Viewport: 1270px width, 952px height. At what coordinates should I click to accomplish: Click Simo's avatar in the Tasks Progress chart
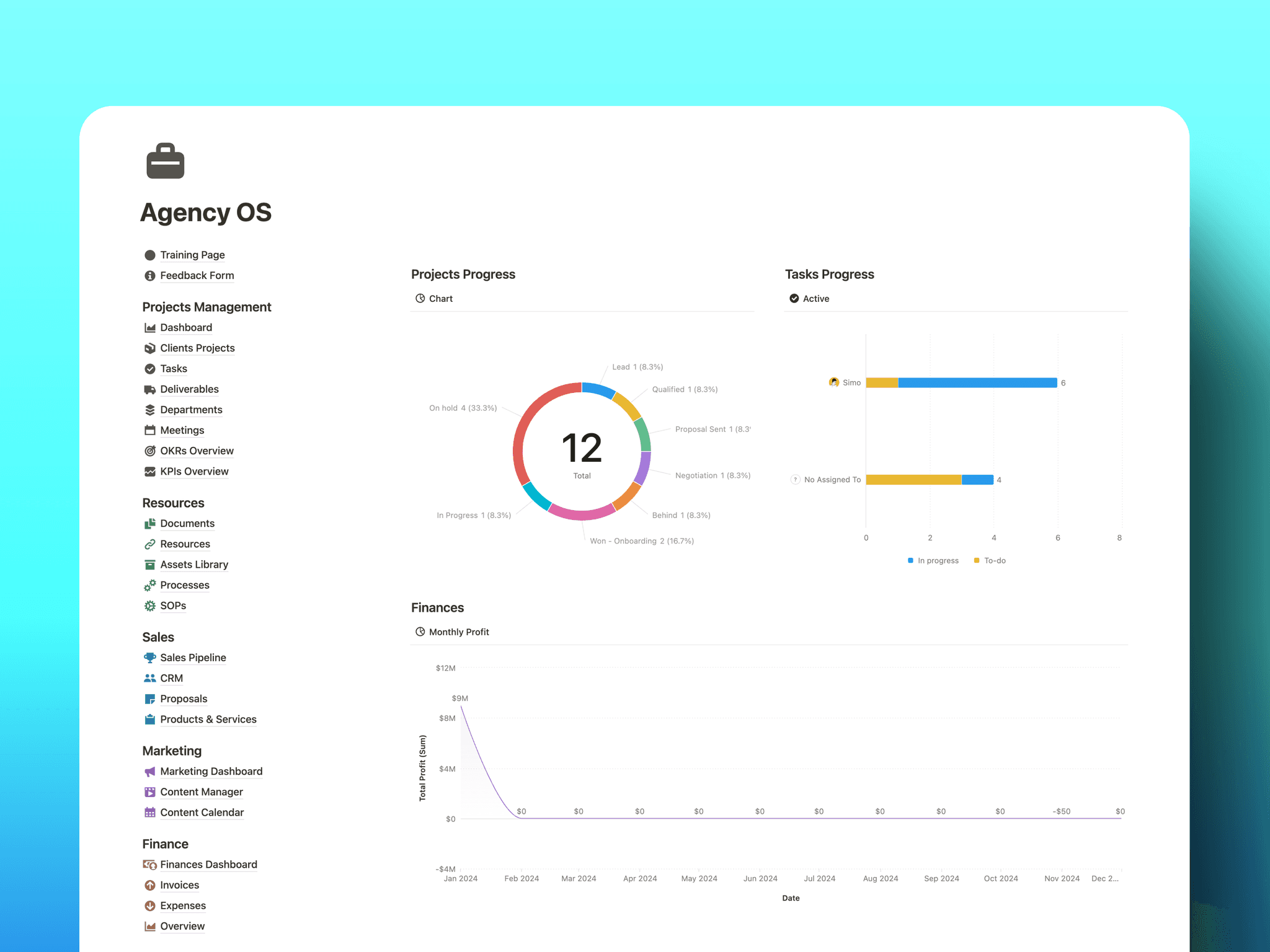833,382
